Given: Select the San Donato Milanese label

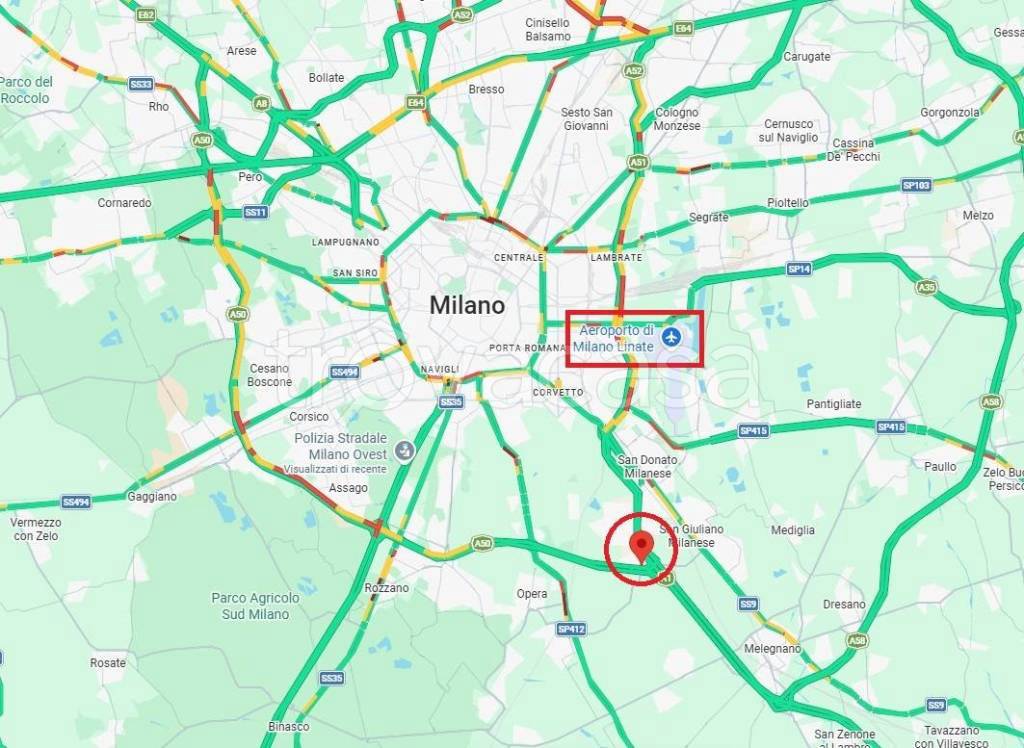Looking at the screenshot, I should (x=647, y=466).
